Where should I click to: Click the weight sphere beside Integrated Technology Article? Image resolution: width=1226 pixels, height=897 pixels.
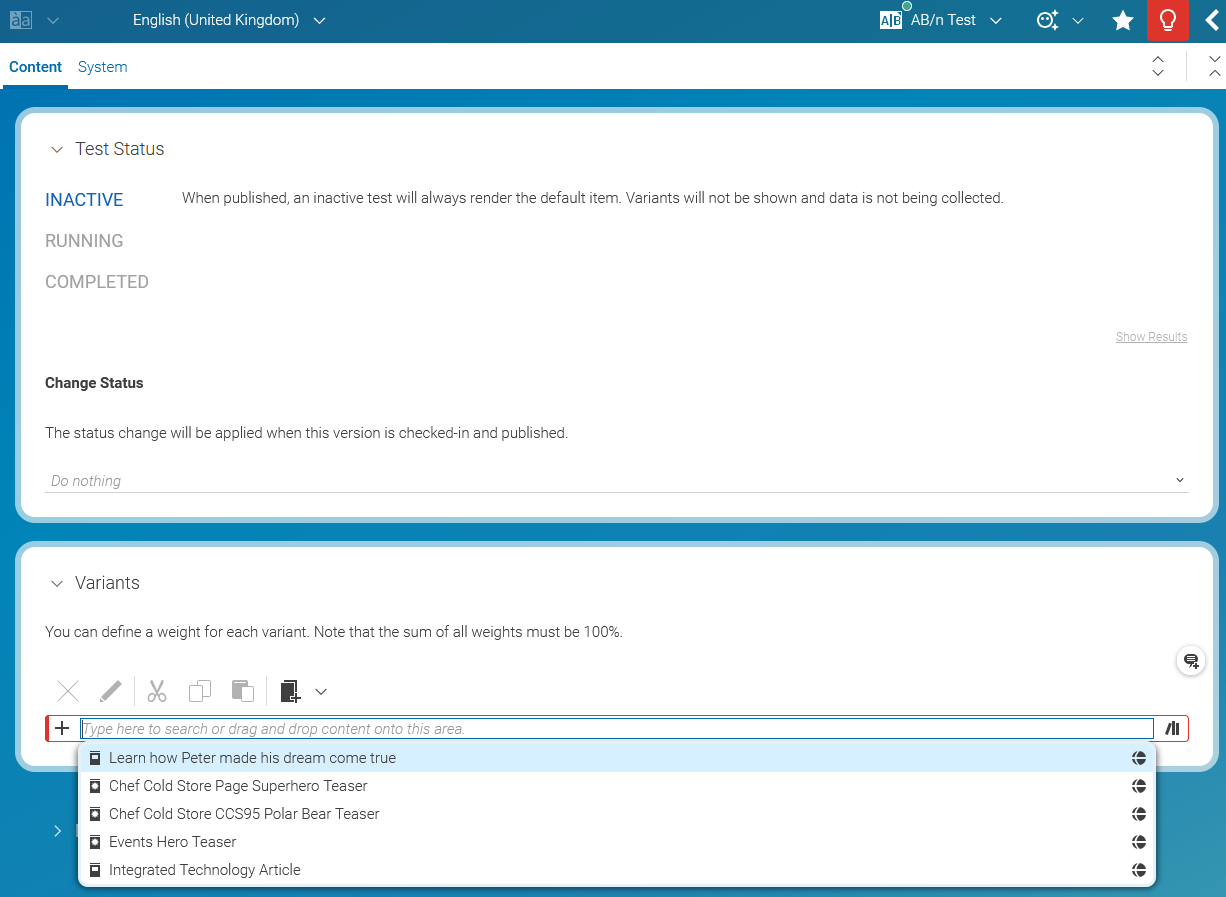click(x=1139, y=869)
